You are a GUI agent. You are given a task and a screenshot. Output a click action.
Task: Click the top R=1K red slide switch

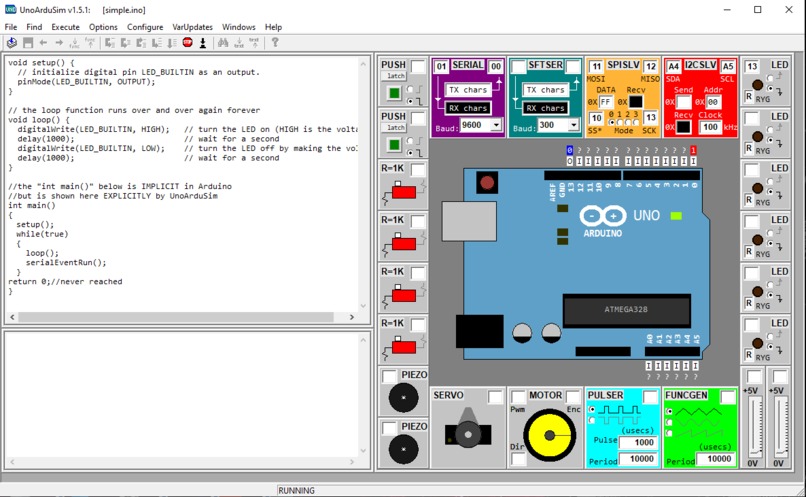pos(404,192)
